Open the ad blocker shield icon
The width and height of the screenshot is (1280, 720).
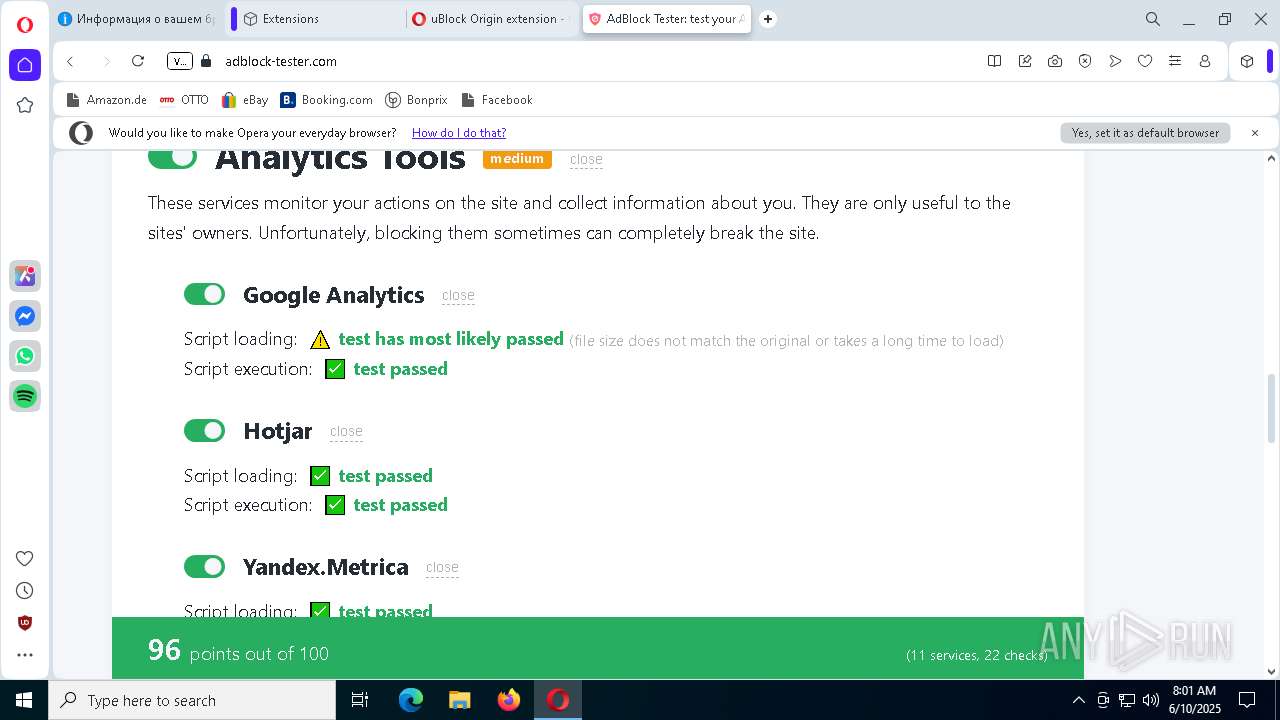point(1085,61)
